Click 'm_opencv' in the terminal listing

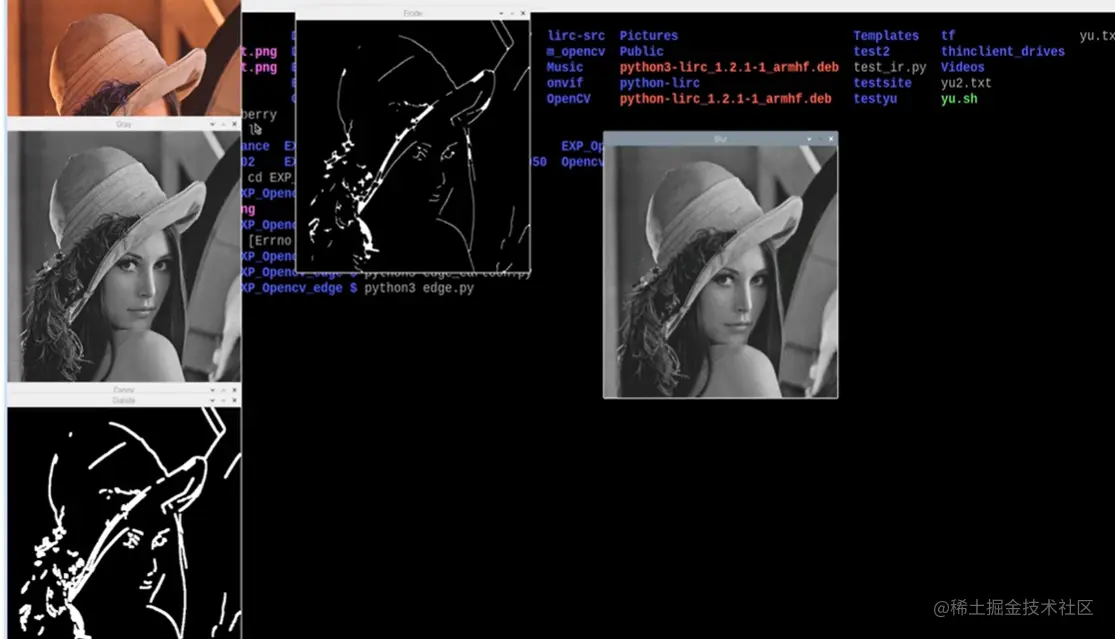point(576,51)
